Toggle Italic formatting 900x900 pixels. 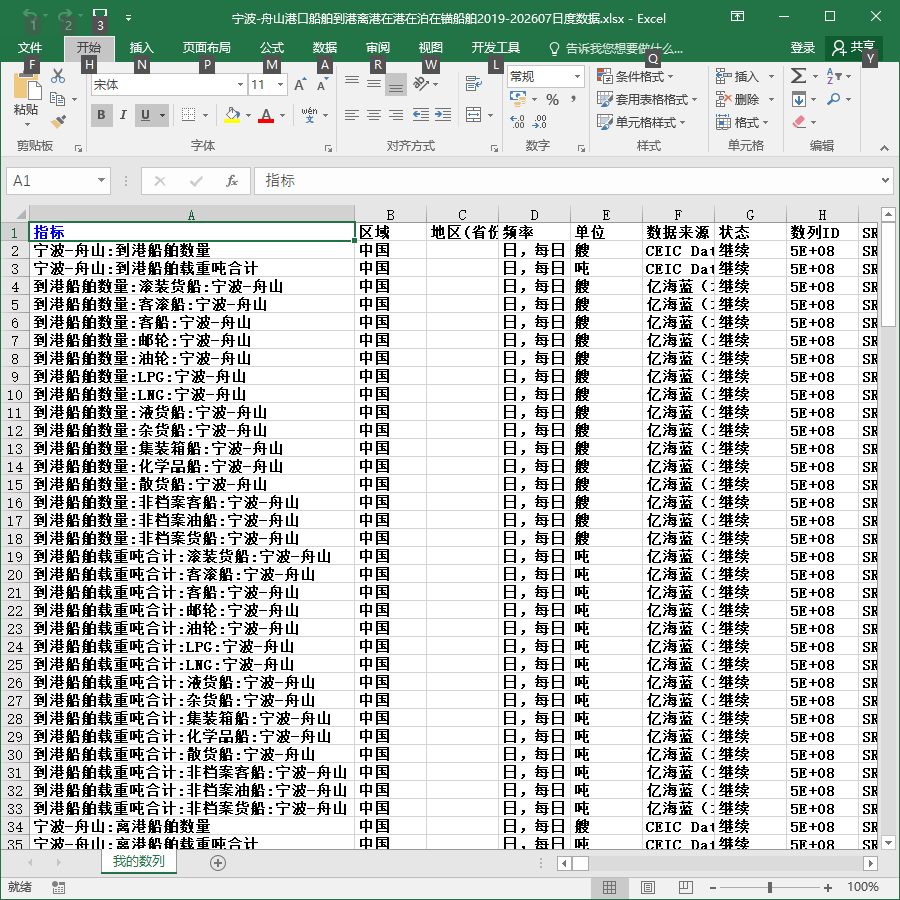coord(123,115)
